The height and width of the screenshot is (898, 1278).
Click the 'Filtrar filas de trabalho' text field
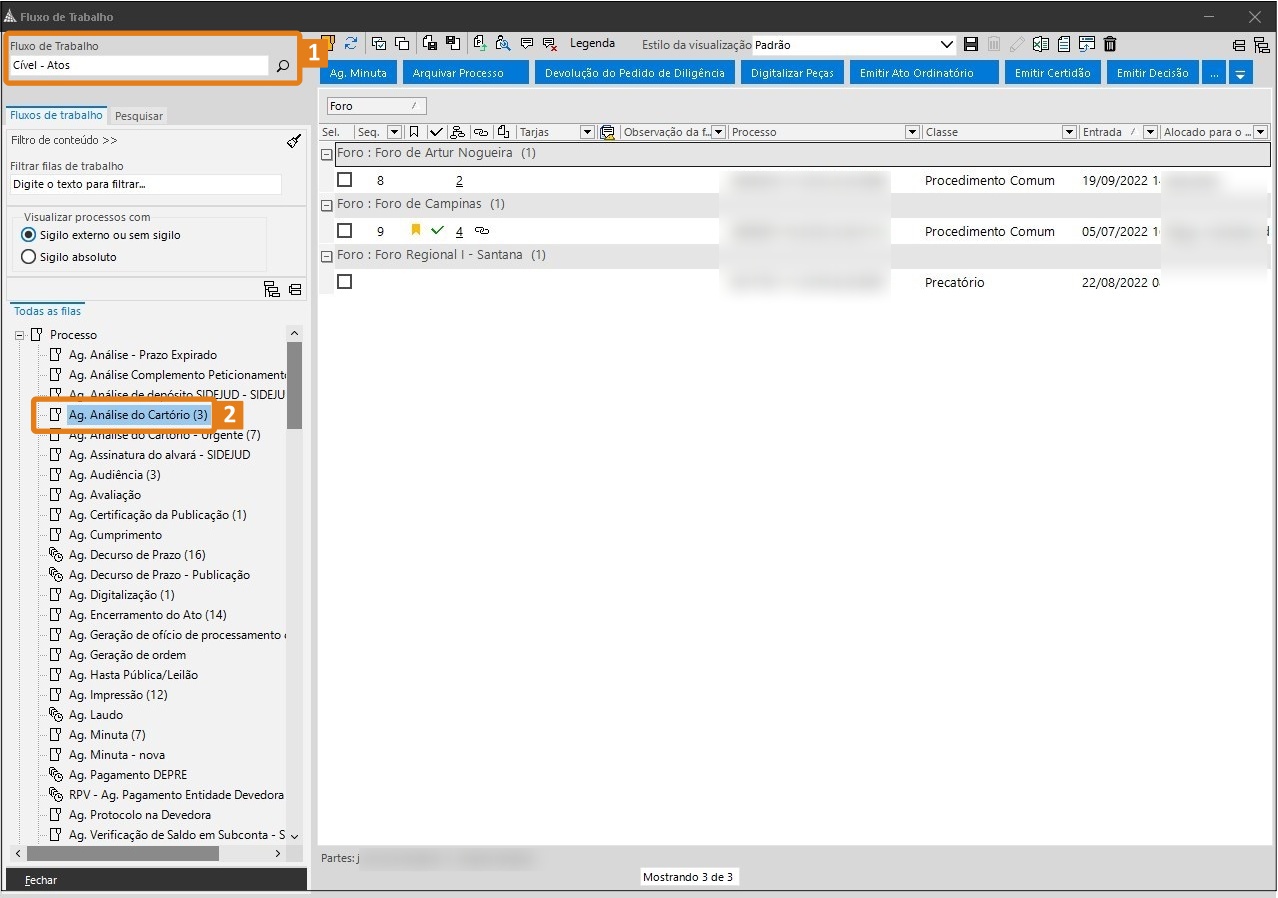(x=146, y=185)
